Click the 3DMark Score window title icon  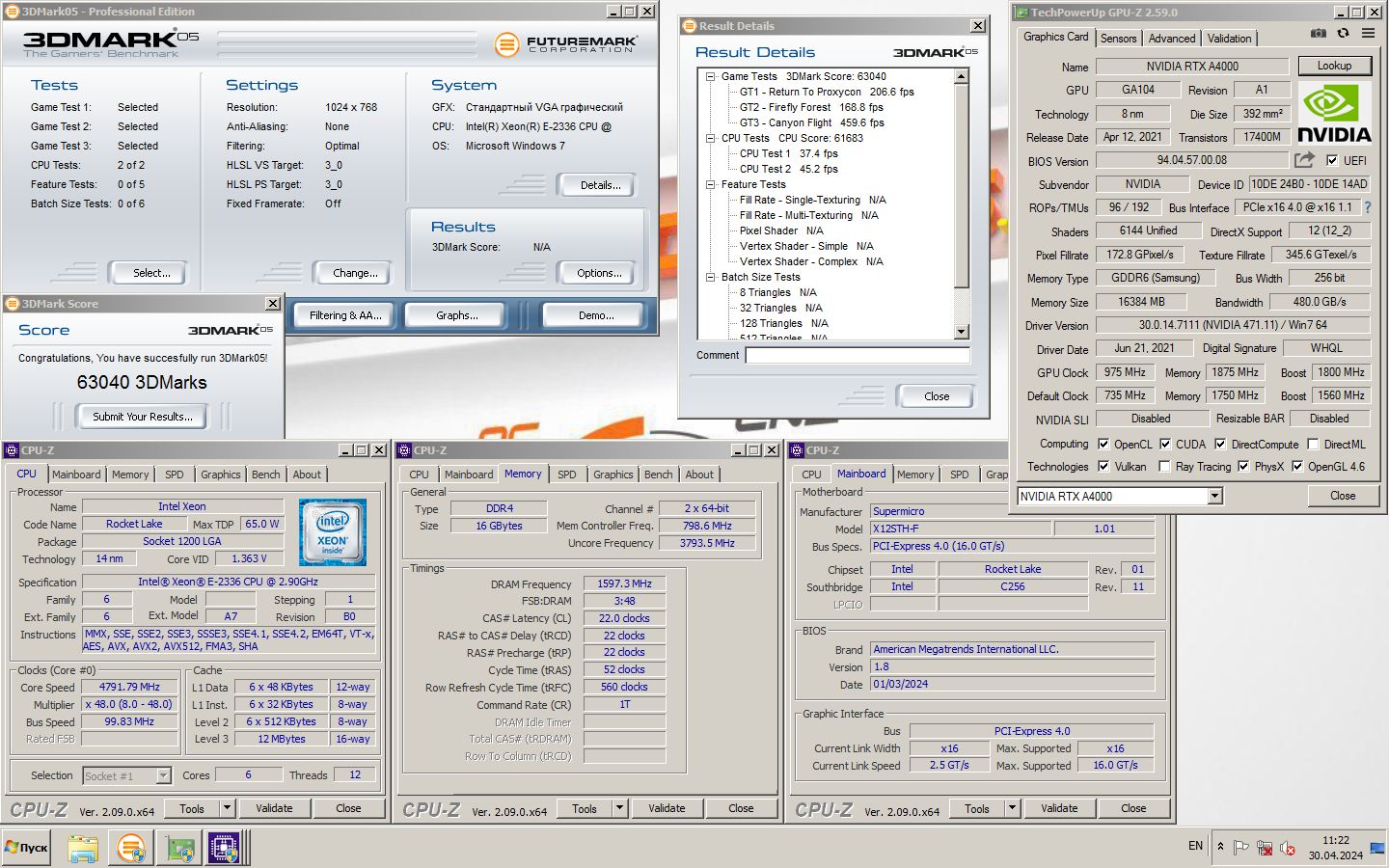[13, 304]
